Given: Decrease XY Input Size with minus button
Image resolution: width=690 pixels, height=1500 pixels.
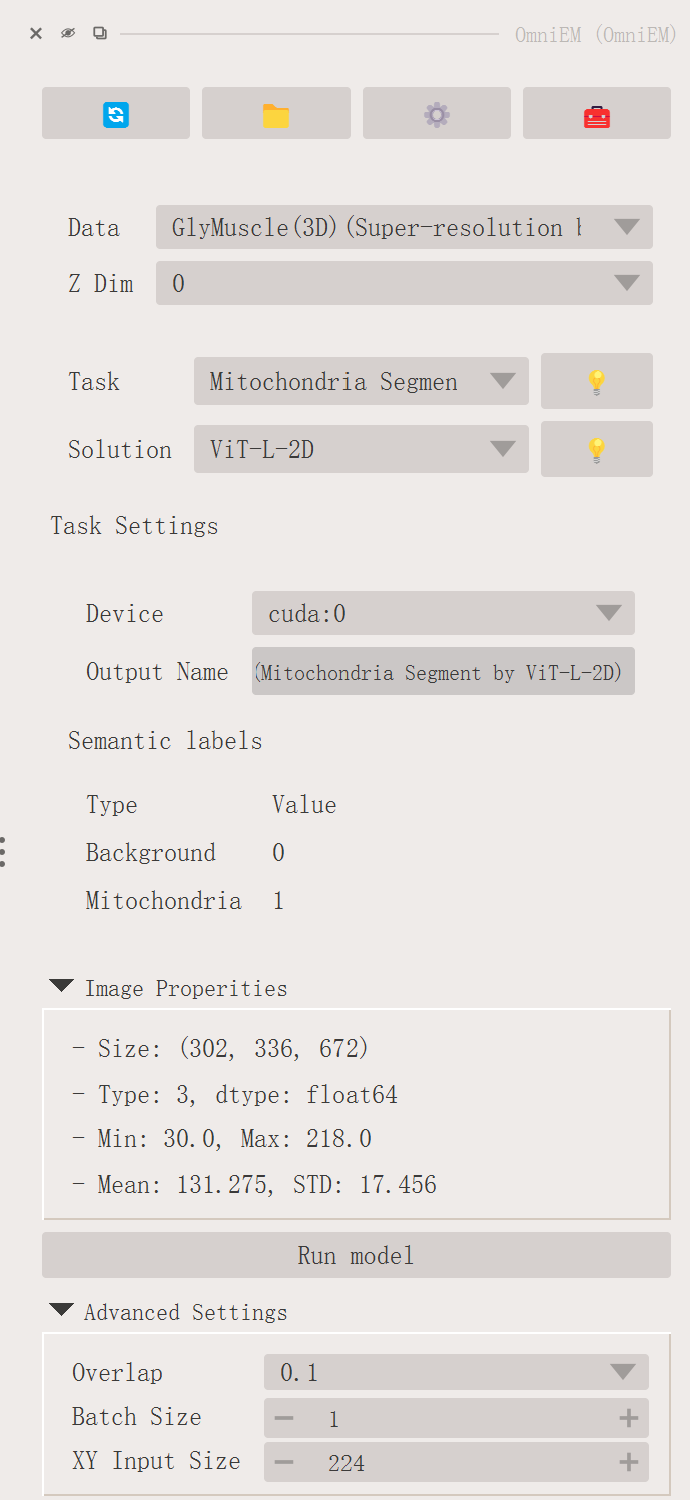Looking at the screenshot, I should tap(284, 1463).
